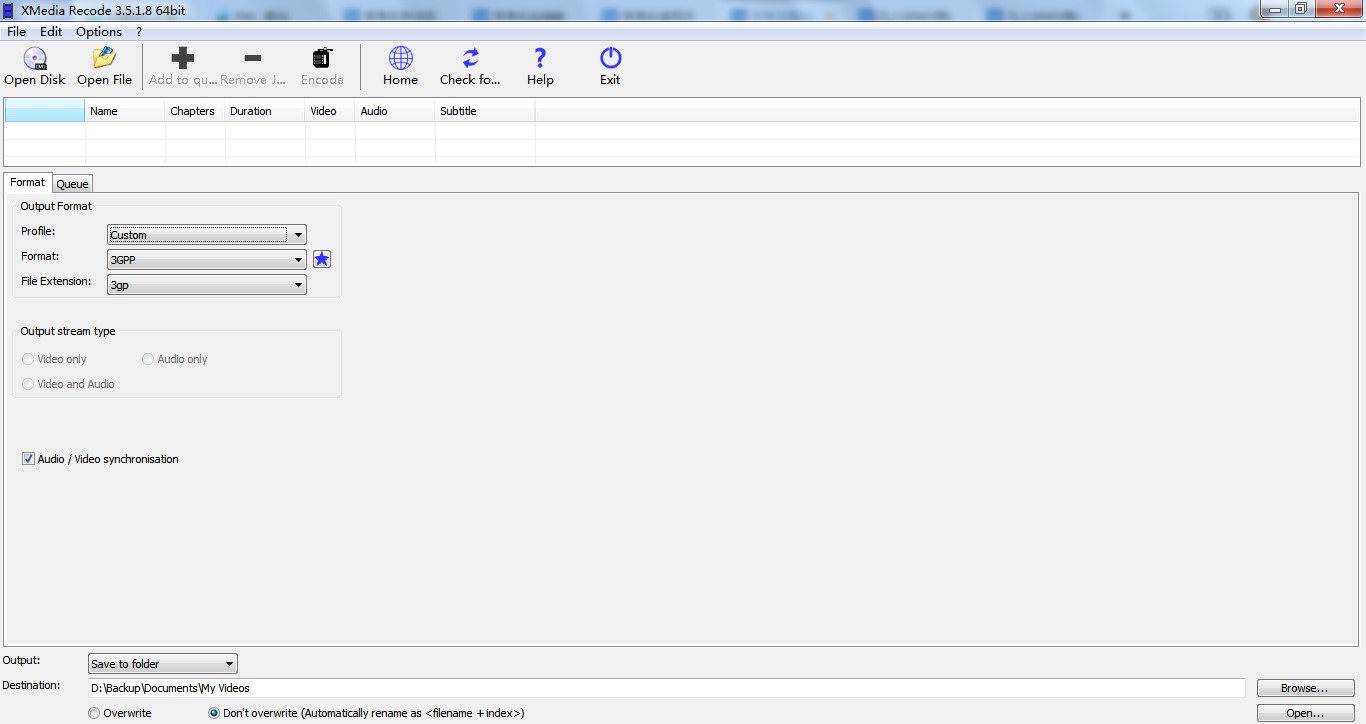Viewport: 1366px width, 724px height.
Task: Click the Chapters column header
Action: click(x=195, y=111)
